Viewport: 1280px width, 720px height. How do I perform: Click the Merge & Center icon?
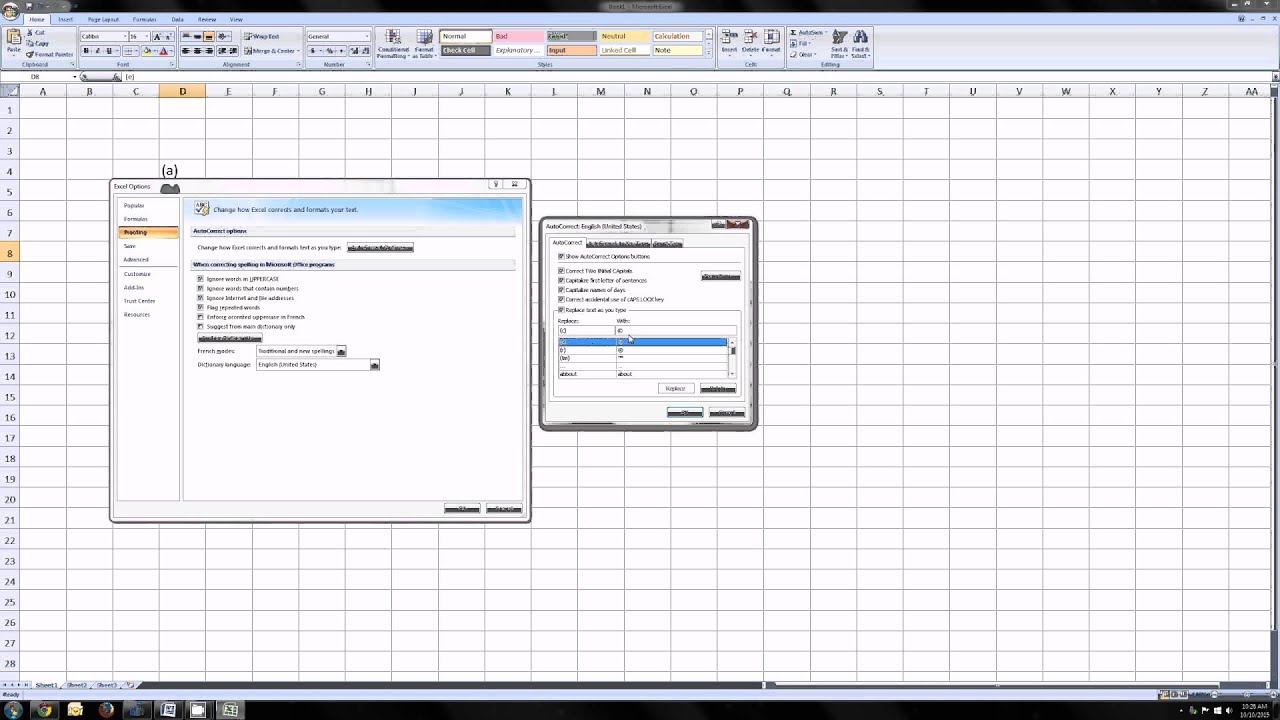point(248,51)
